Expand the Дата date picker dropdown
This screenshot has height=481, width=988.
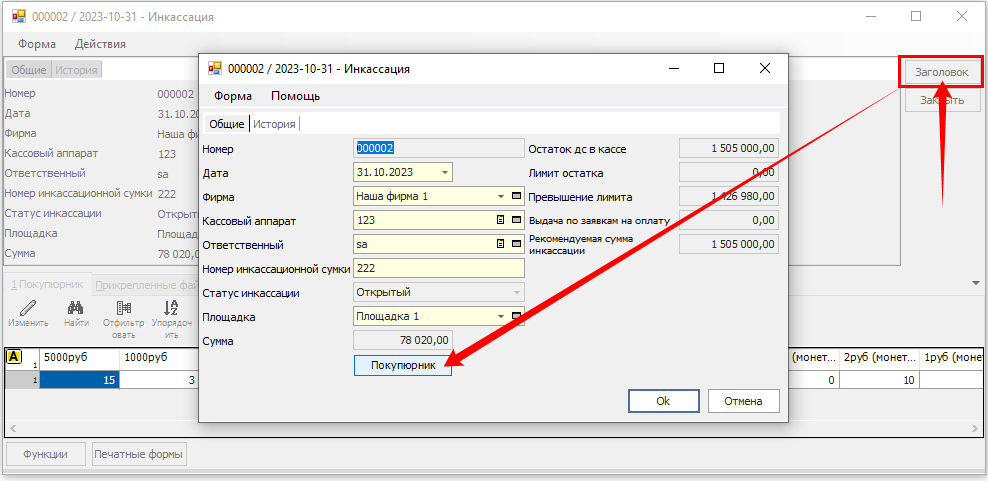[444, 172]
